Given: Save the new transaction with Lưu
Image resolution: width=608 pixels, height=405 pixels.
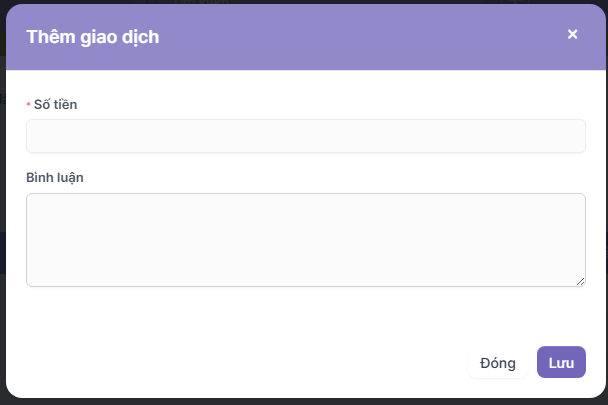Looking at the screenshot, I should pyautogui.click(x=561, y=362).
